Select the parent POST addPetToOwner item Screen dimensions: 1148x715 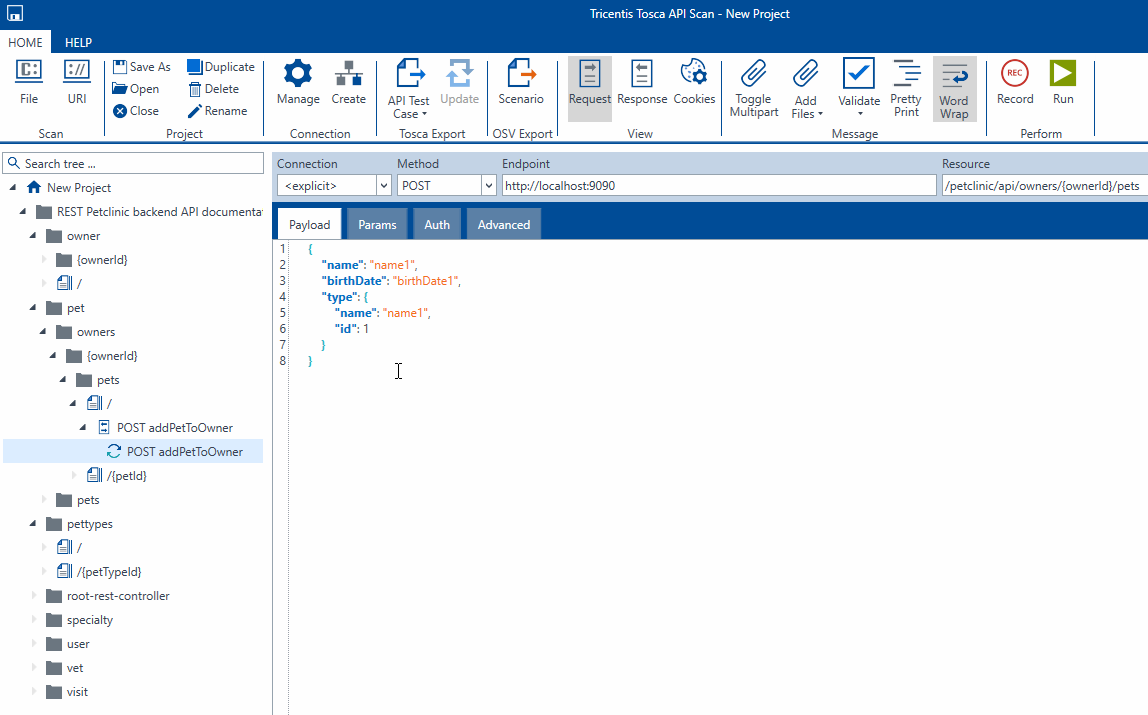coord(174,427)
